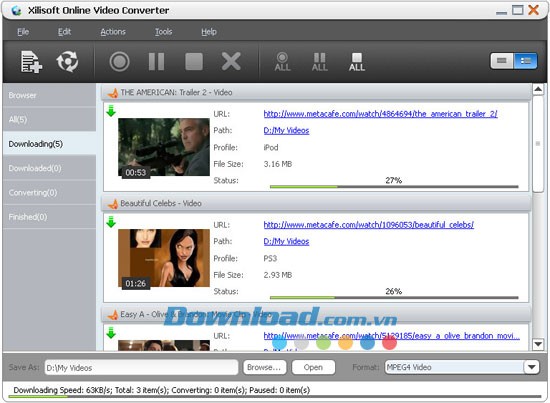Screen dimensions: 550x403
Task: Click the Save As path input field
Action: [x=141, y=368]
